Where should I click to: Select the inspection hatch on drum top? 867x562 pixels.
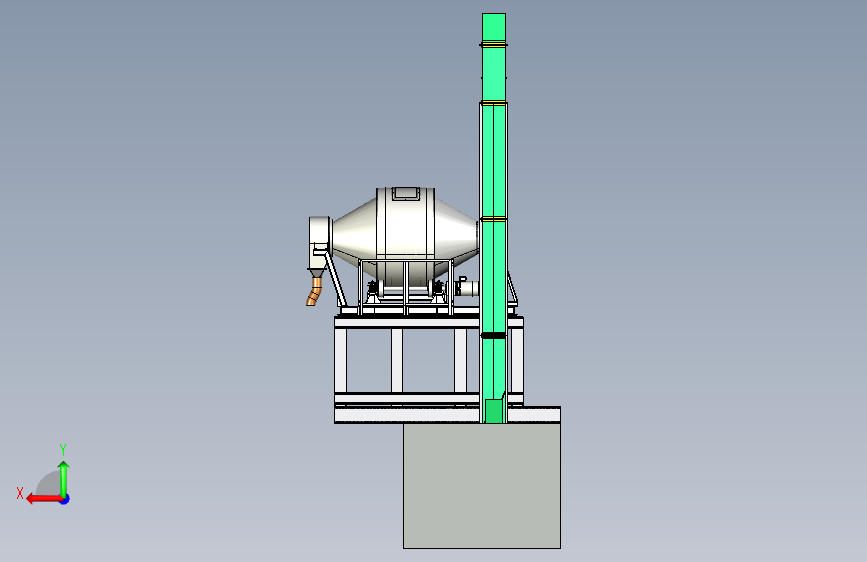point(405,194)
